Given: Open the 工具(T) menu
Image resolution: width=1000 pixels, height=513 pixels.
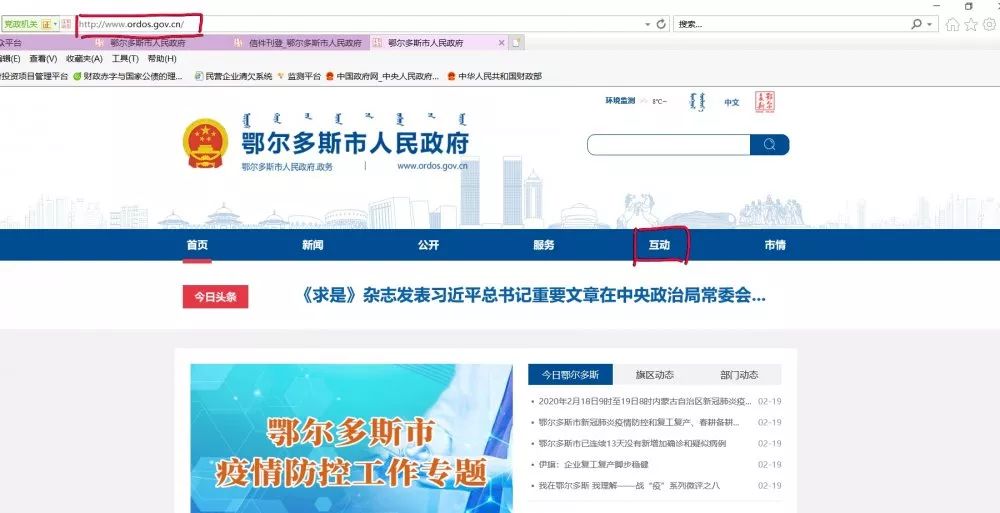Looking at the screenshot, I should coord(125,59).
